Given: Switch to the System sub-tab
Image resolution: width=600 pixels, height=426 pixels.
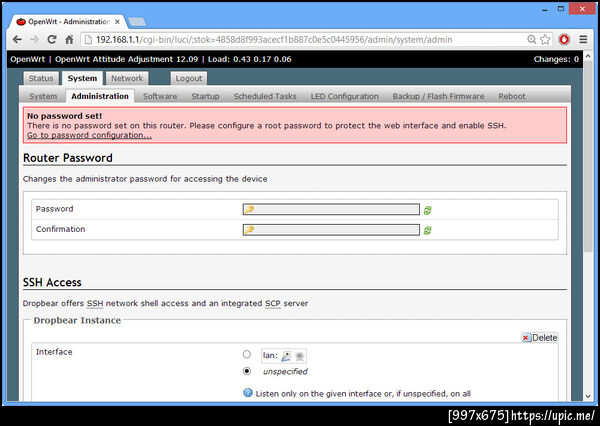Looking at the screenshot, I should coord(43,96).
